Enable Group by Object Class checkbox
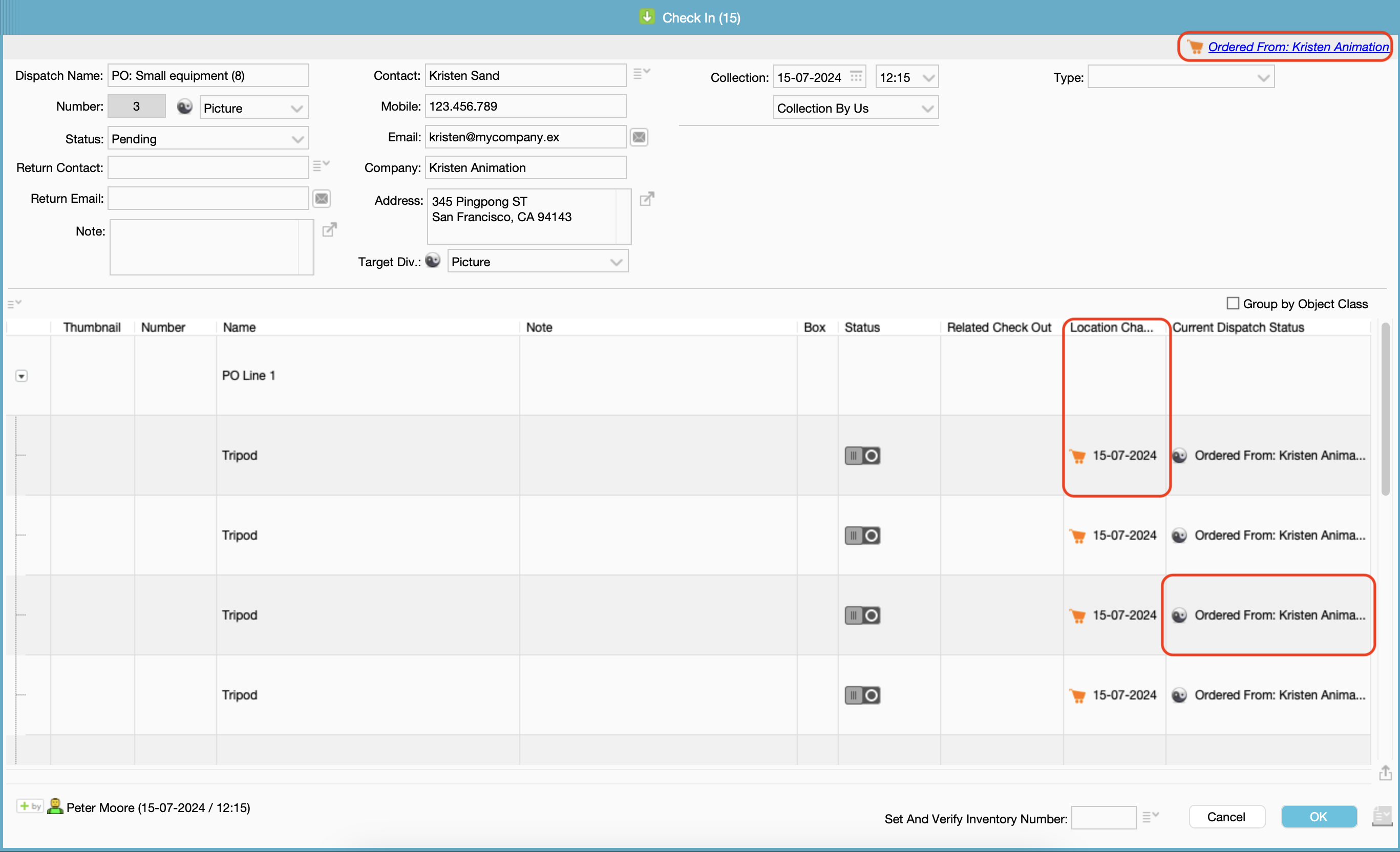The image size is (1400, 852). click(x=1233, y=303)
